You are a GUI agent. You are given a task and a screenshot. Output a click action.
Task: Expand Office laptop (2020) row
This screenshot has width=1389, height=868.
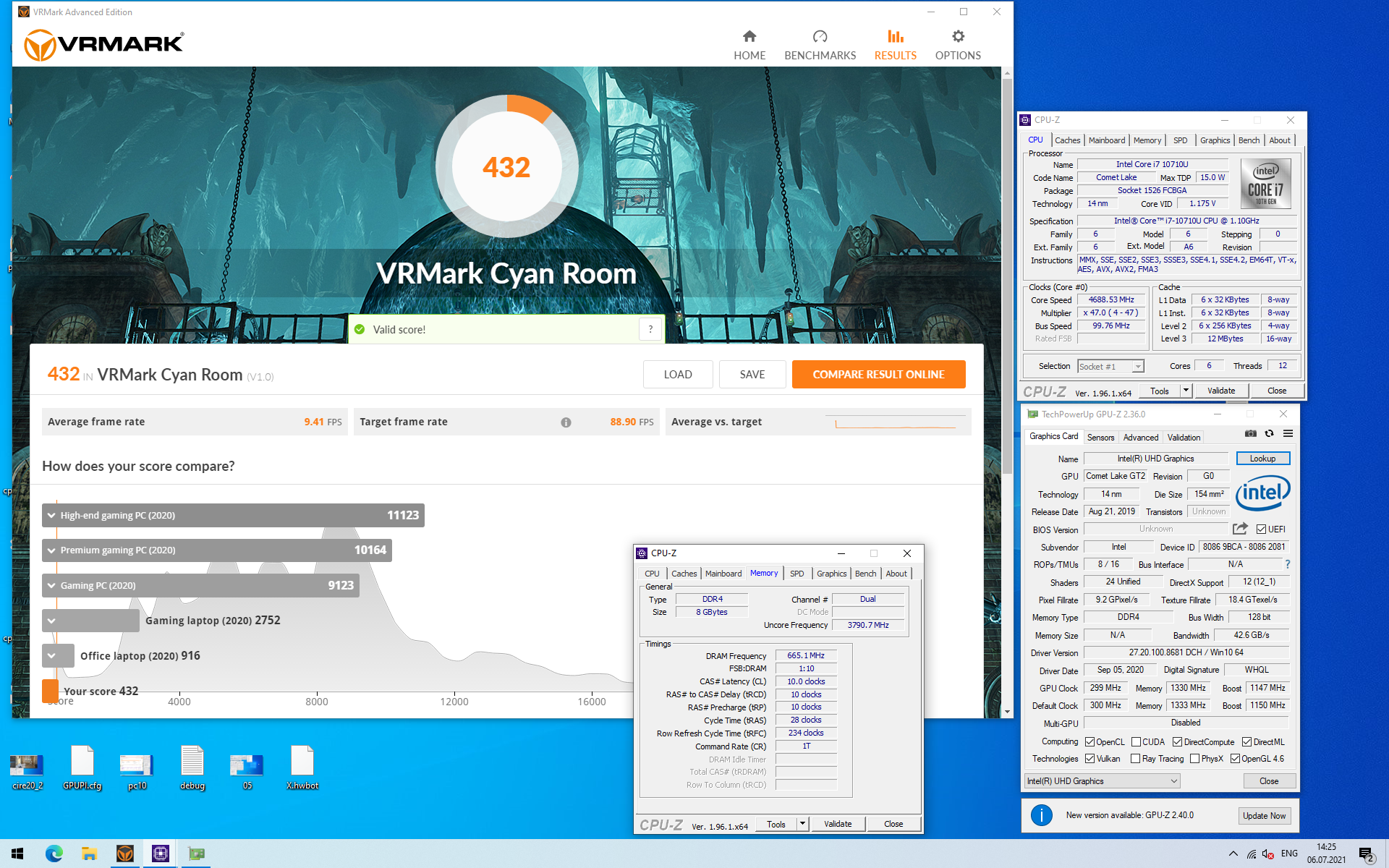pos(51,656)
